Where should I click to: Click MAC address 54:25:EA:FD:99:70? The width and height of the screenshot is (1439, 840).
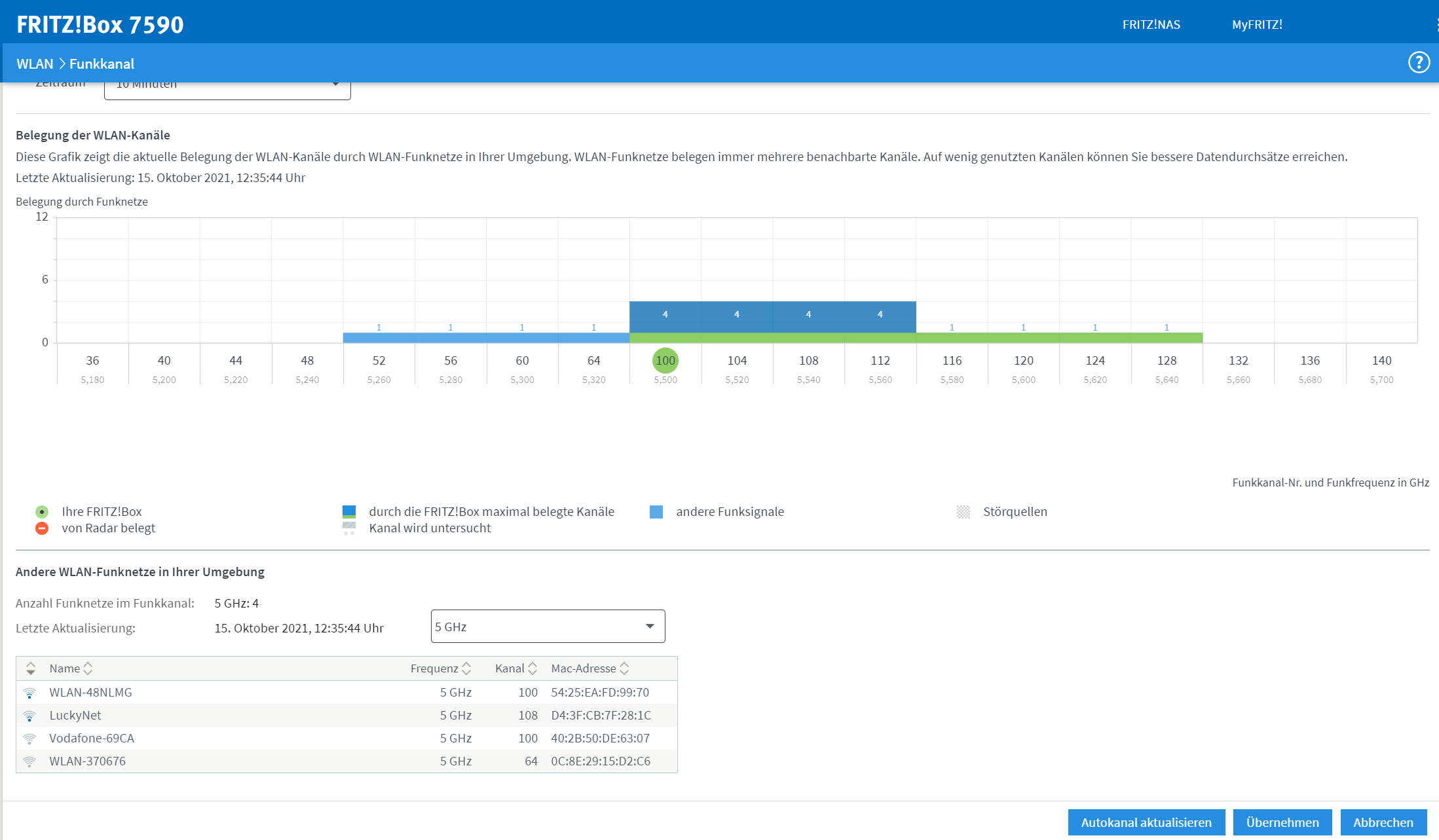(600, 693)
